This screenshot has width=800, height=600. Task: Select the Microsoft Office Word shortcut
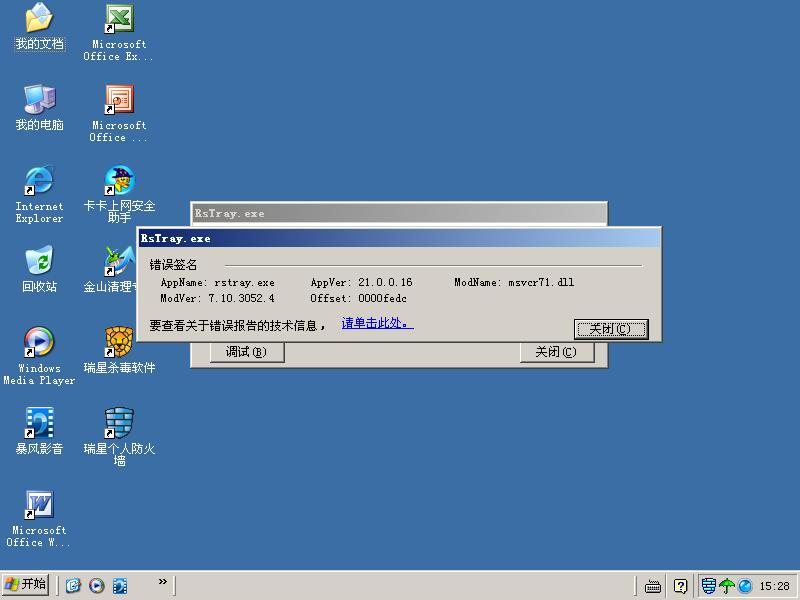pyautogui.click(x=39, y=505)
